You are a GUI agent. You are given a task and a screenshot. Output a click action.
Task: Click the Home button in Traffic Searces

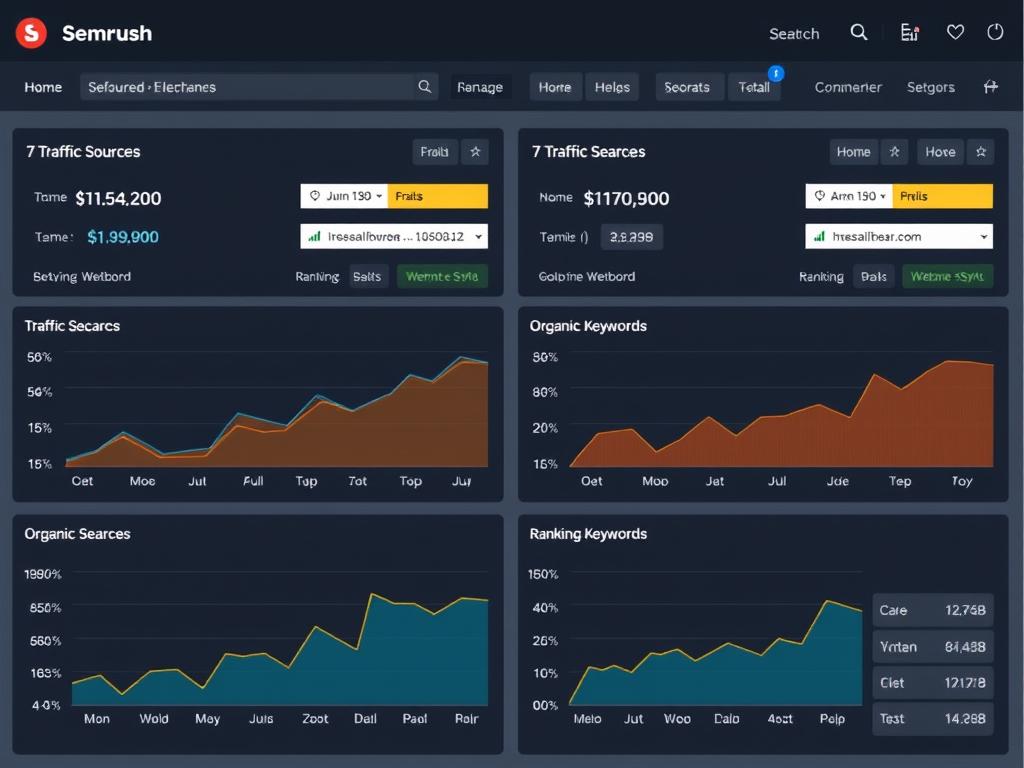854,152
